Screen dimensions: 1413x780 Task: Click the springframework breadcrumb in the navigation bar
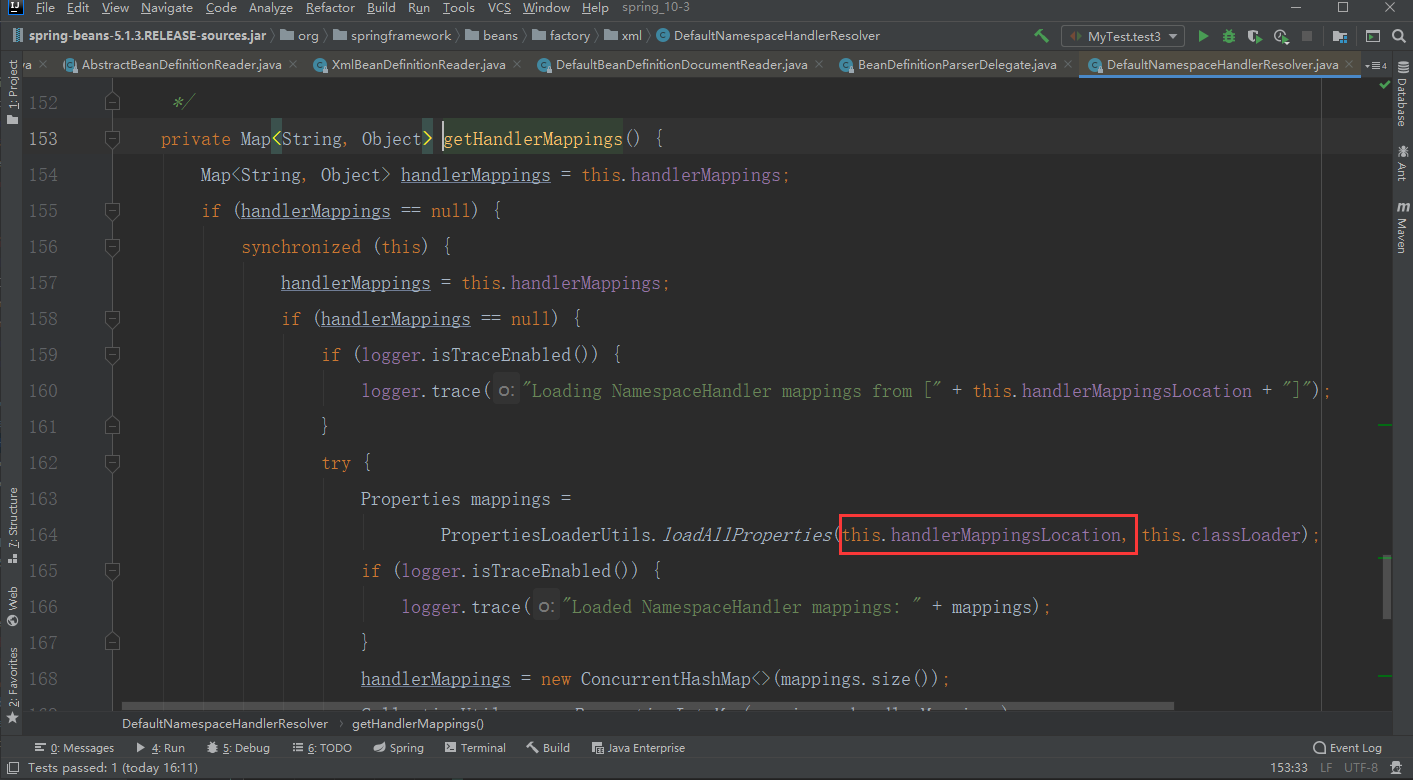(392, 36)
